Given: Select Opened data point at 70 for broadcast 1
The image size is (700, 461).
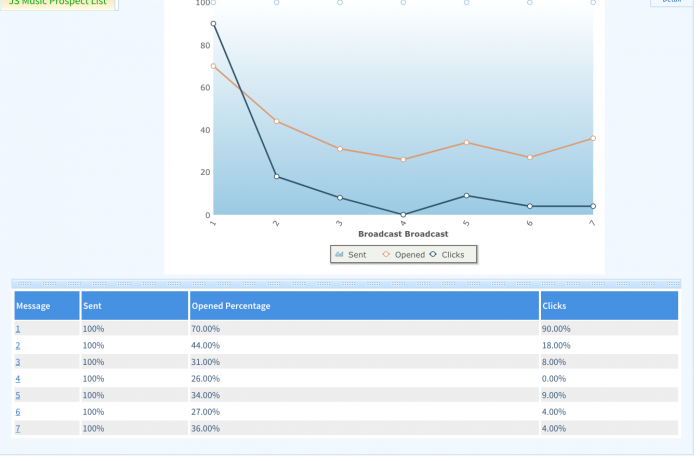Looking at the screenshot, I should click(215, 67).
